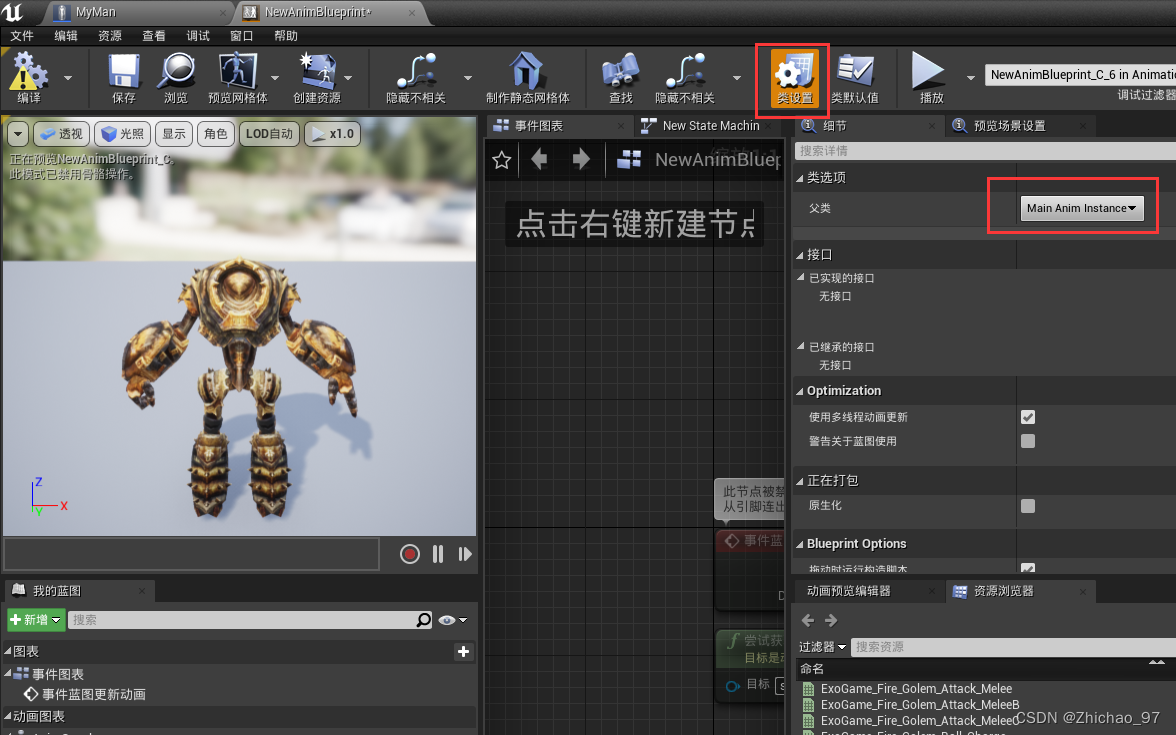Switch to the 事件图表 tab
Image resolution: width=1176 pixels, height=735 pixels.
coord(560,126)
